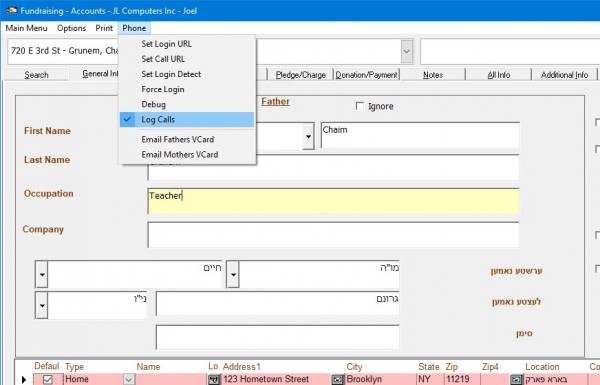Tick the Ignore checkbox
Viewport: 600px width, 385px height.
click(x=360, y=106)
